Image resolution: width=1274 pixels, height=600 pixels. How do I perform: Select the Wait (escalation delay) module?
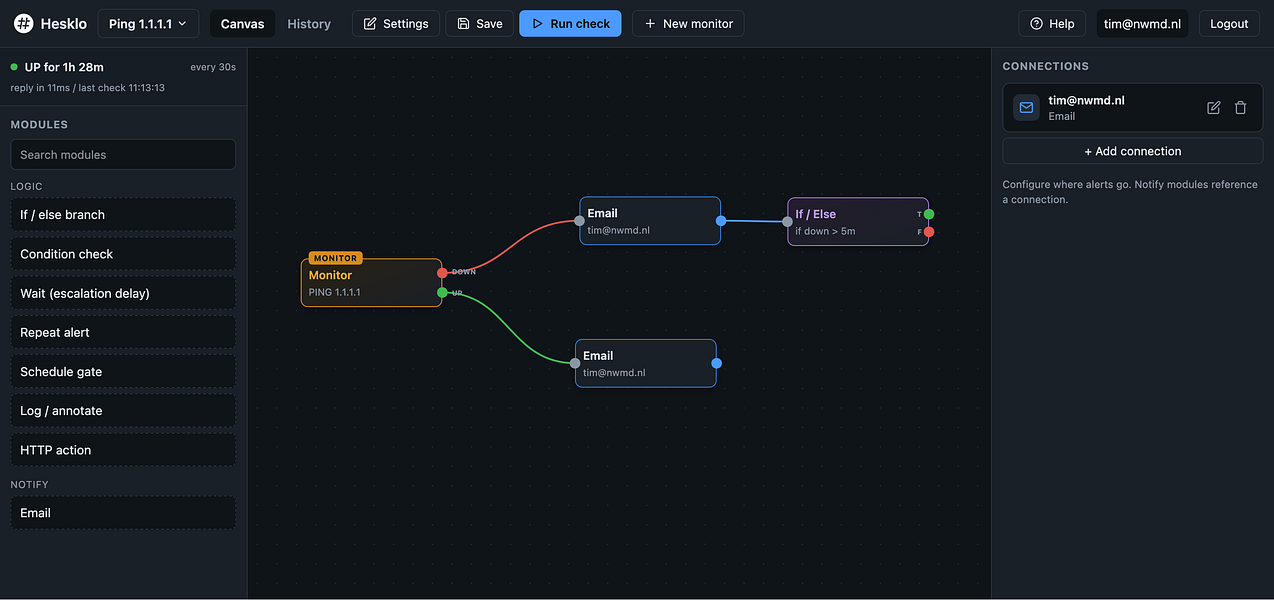pyautogui.click(x=123, y=293)
